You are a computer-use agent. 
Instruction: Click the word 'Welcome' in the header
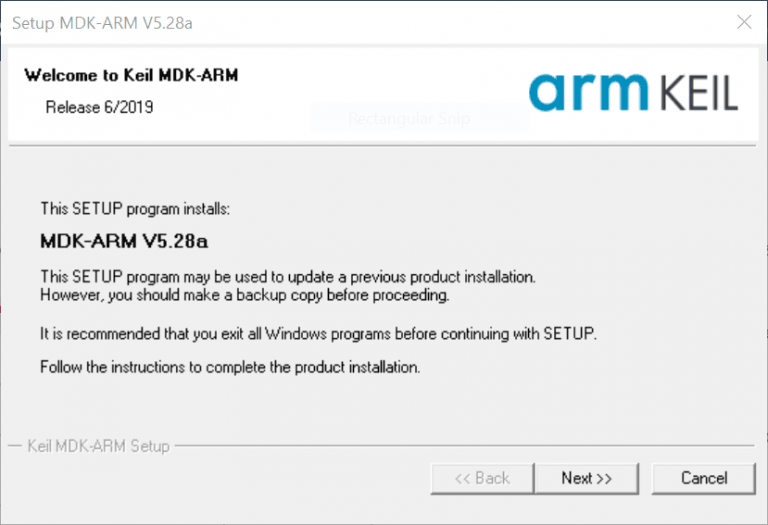click(x=58, y=75)
